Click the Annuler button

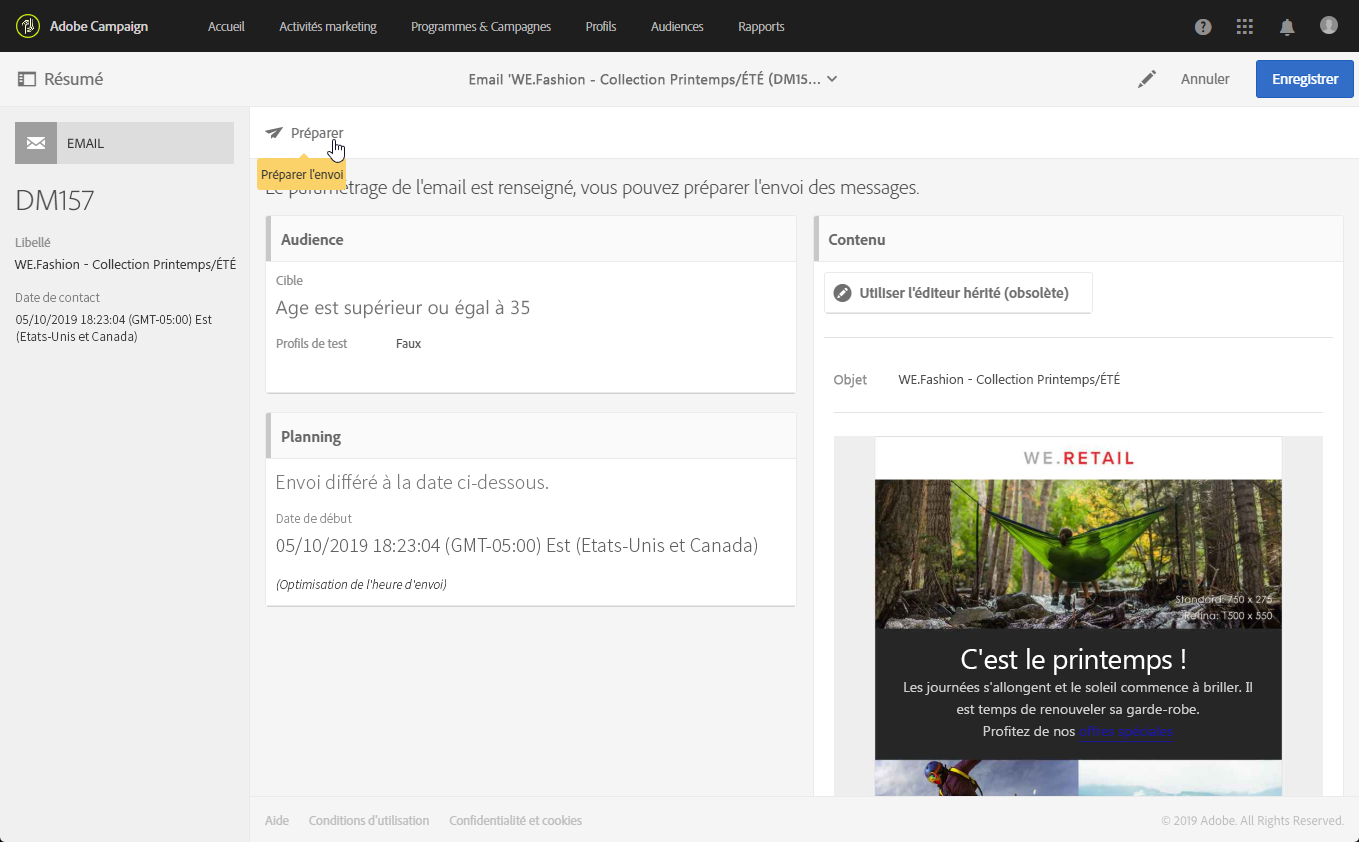(1205, 79)
